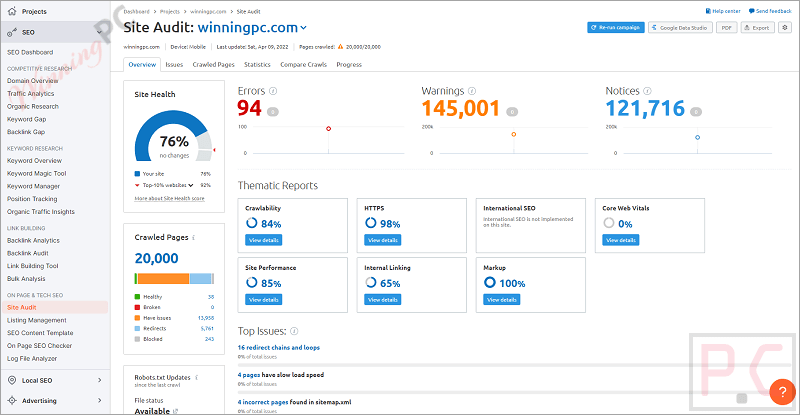The height and width of the screenshot is (415, 800).
Task: Click orange Have issues bar segment
Action: coord(163,279)
